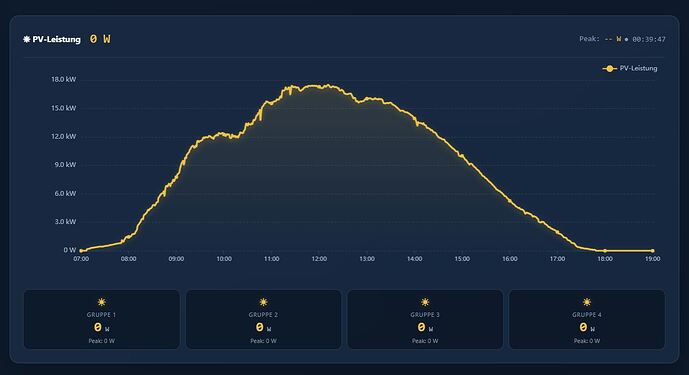Click the 0 W value in Gruppe 1 card
689x375 pixels.
tap(102, 328)
